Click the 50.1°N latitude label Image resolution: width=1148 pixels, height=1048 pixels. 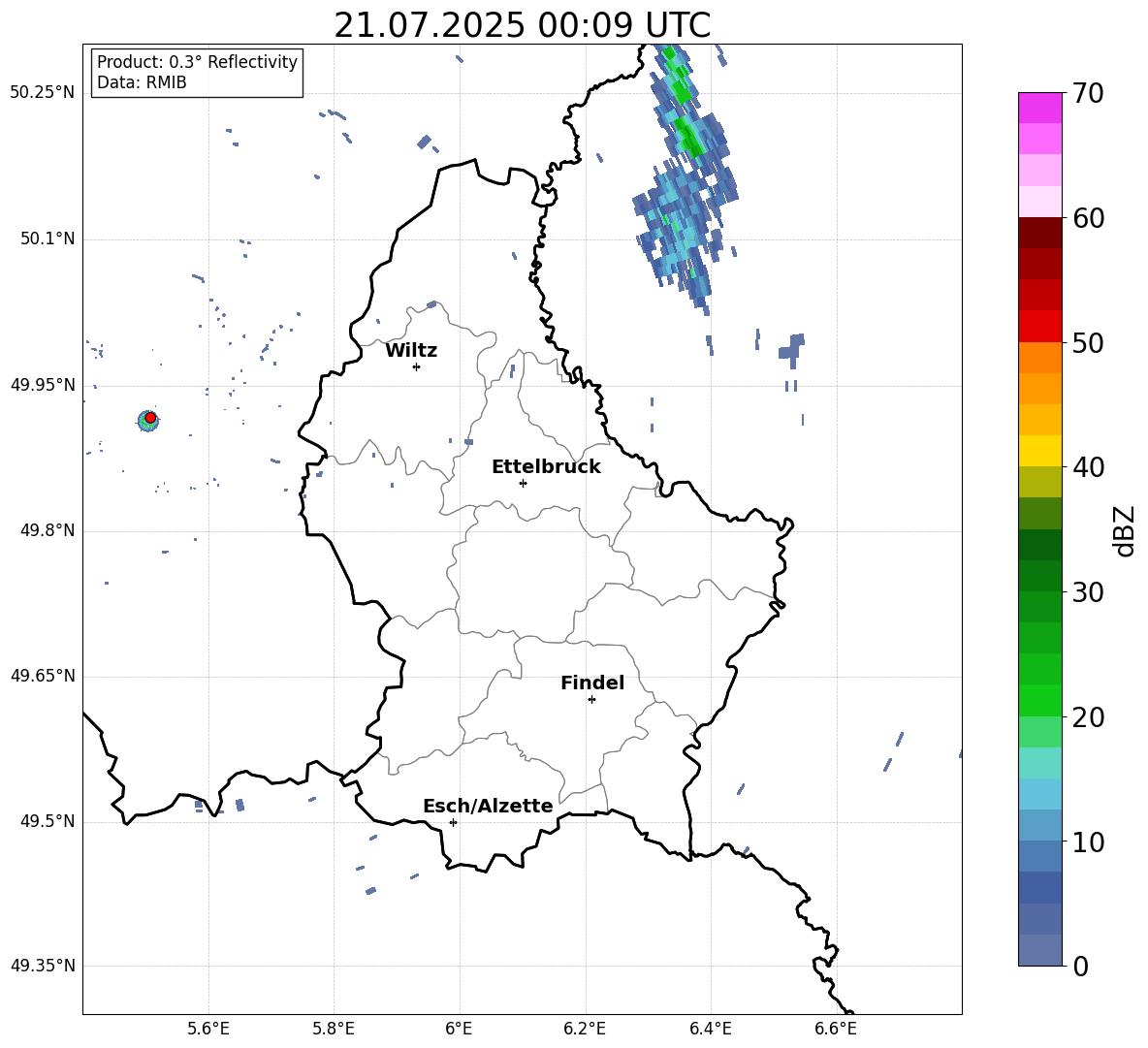47,238
